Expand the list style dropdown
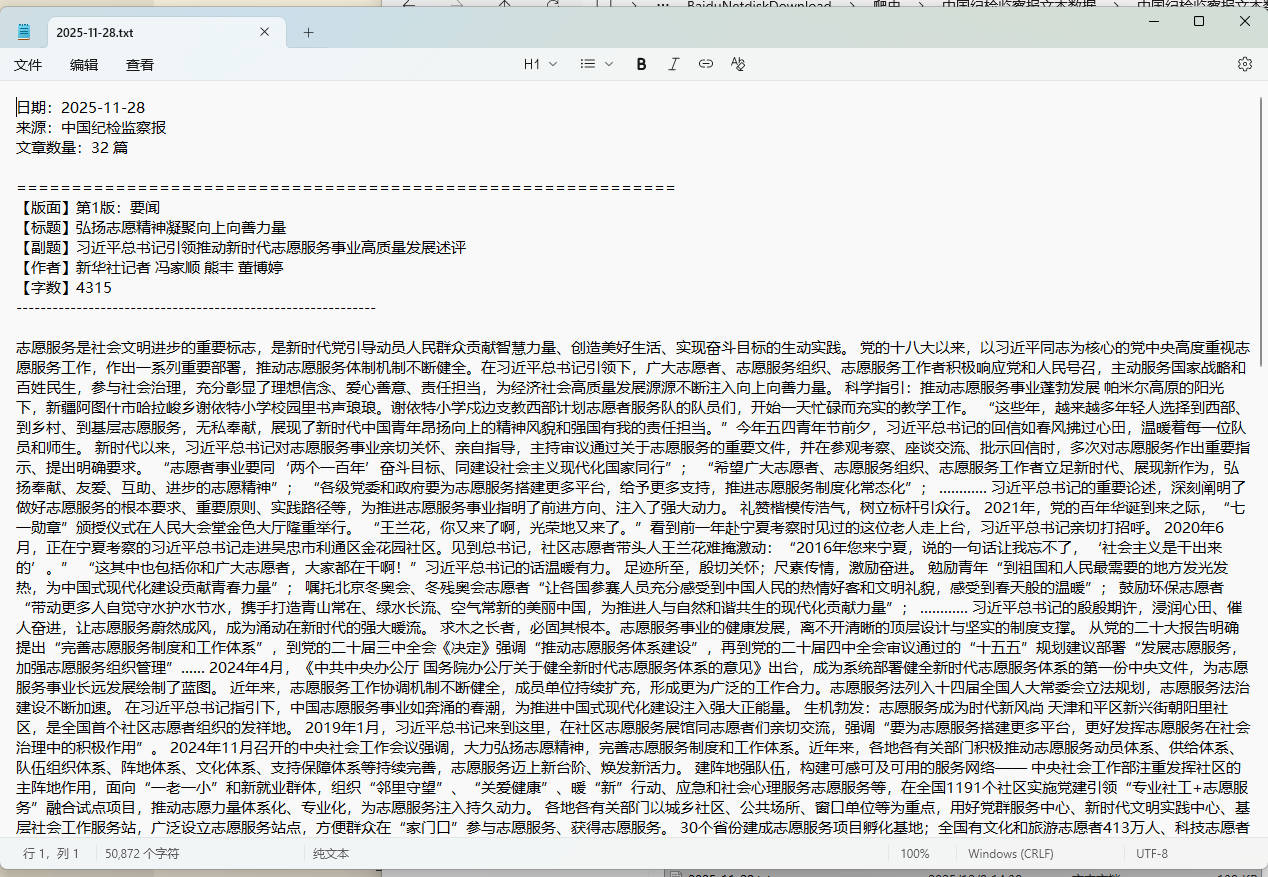 click(597, 64)
